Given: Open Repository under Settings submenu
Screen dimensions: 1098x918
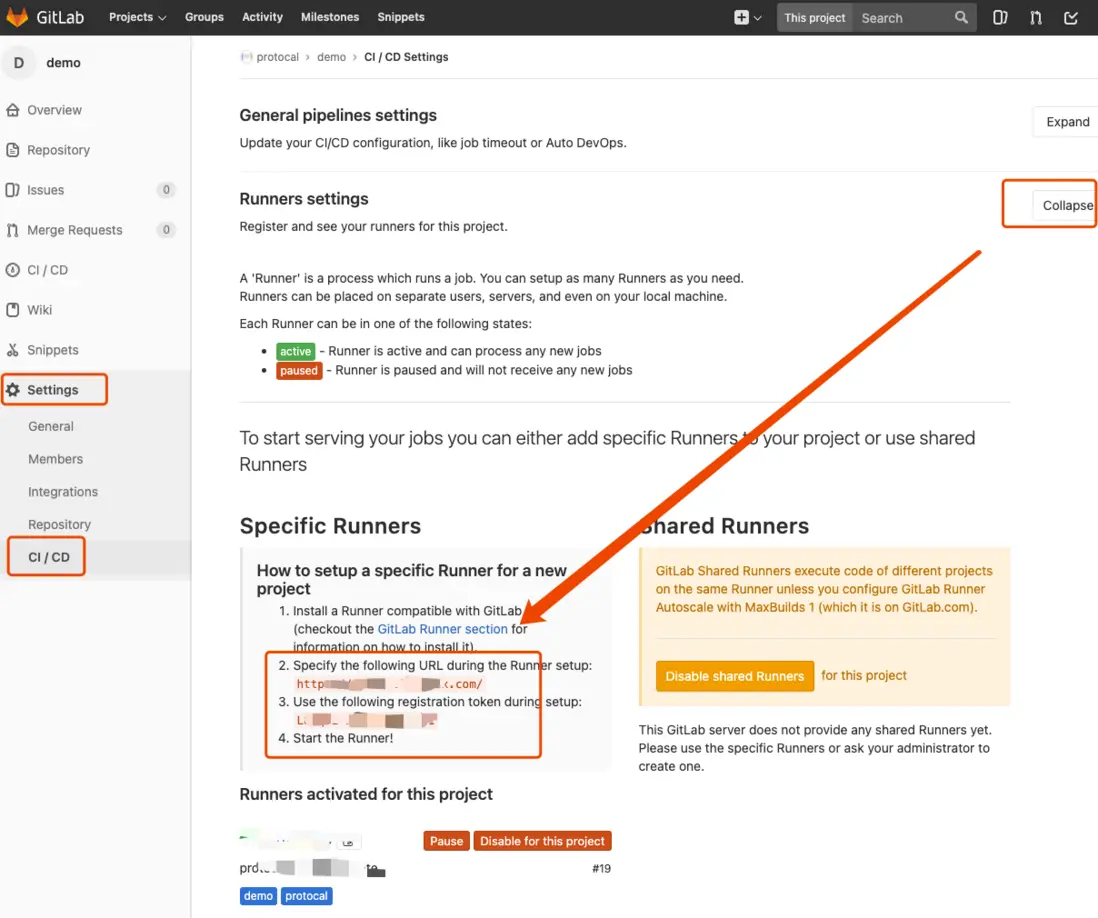Looking at the screenshot, I should pos(60,524).
